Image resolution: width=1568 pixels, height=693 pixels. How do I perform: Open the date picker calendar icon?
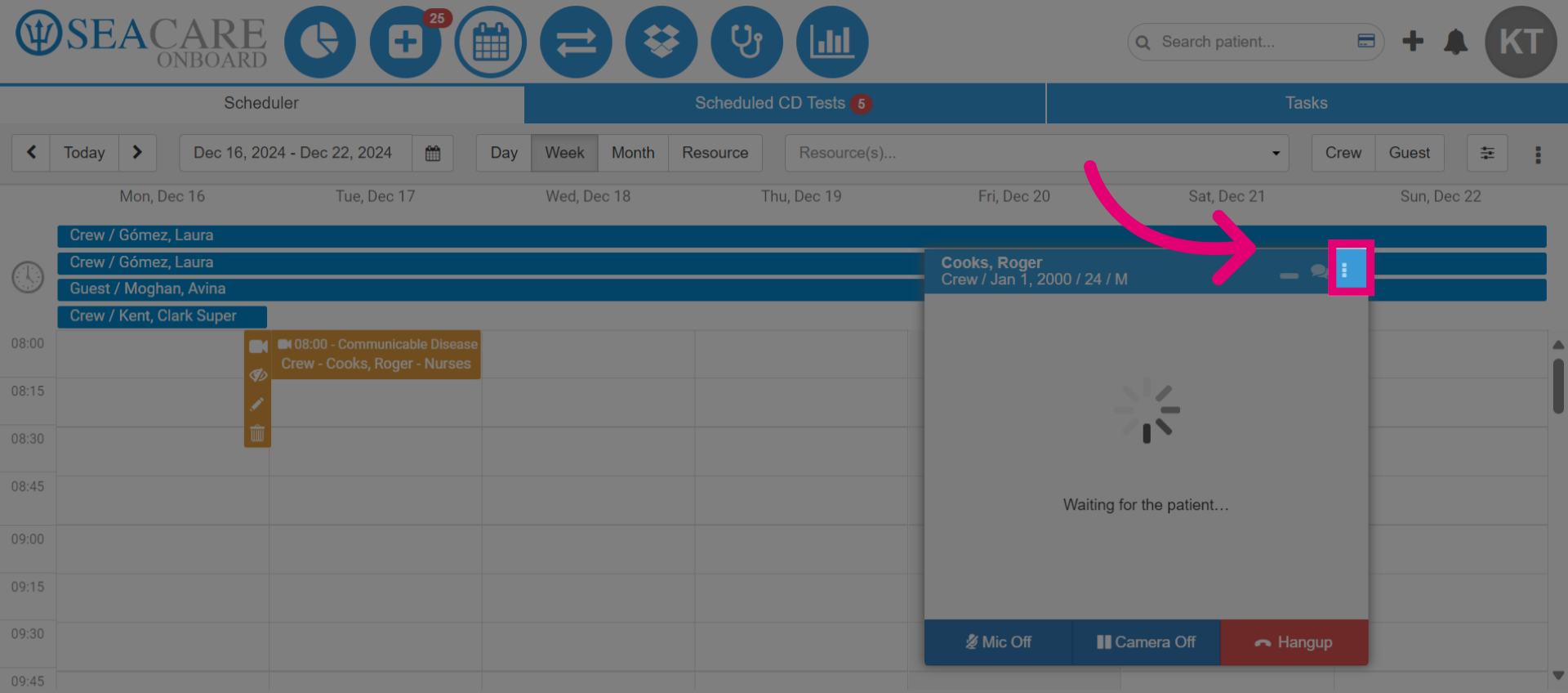pyautogui.click(x=433, y=153)
